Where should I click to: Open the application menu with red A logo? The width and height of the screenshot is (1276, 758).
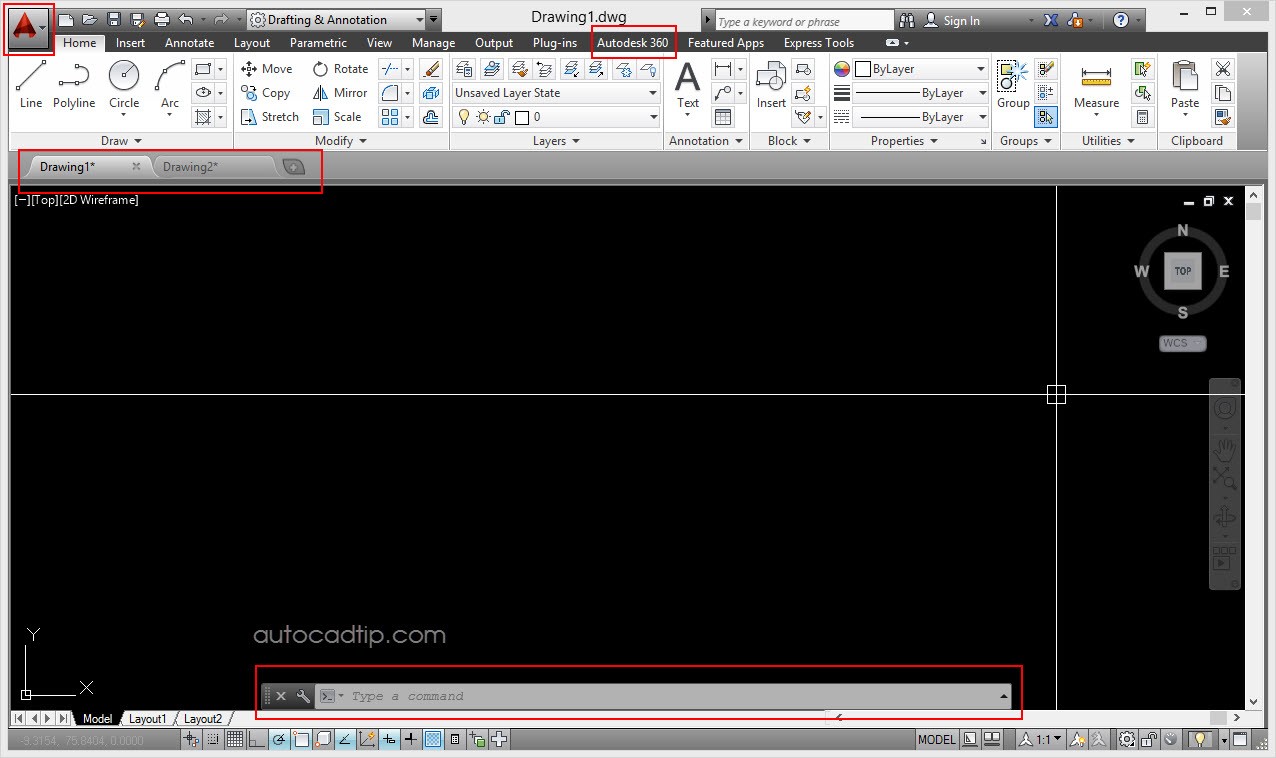pyautogui.click(x=29, y=28)
